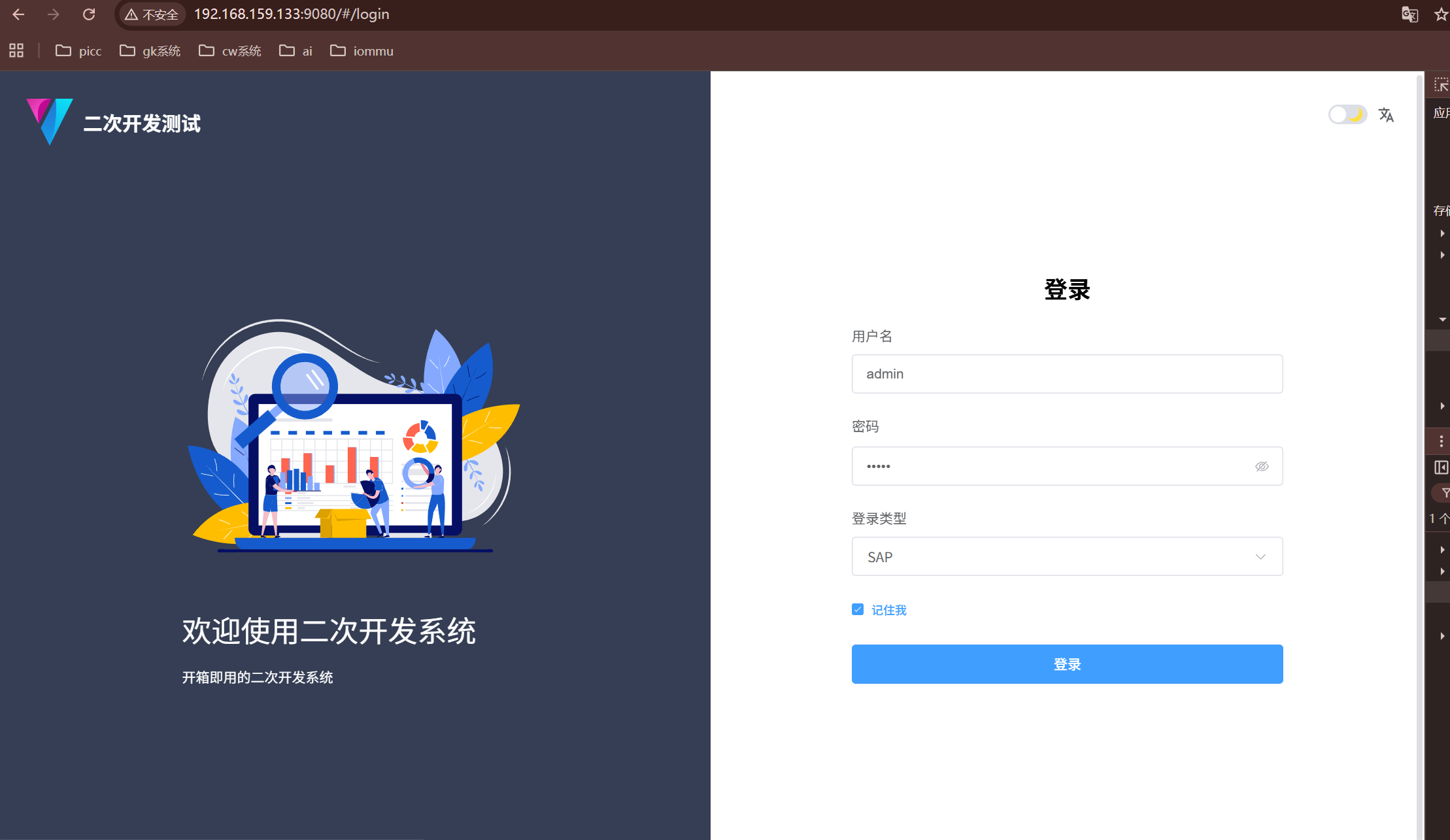Open the iommu bookmark folder
The image size is (1450, 840).
tap(362, 50)
